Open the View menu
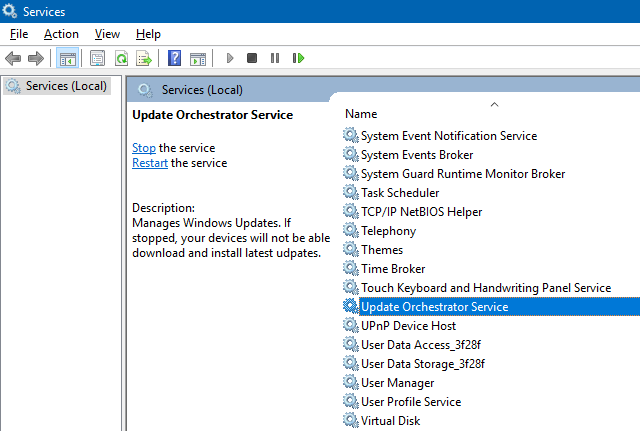Screen dimensions: 640x431 107,34
